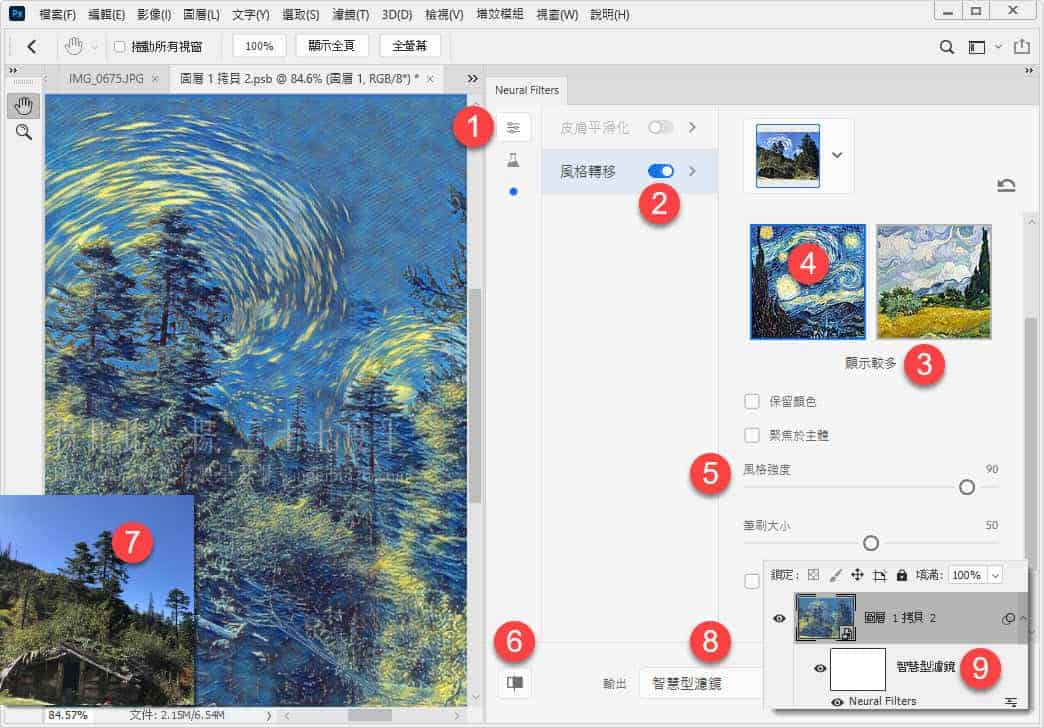The image size is (1044, 728).
Task: Open the all filters sliders icon
Action: click(513, 127)
